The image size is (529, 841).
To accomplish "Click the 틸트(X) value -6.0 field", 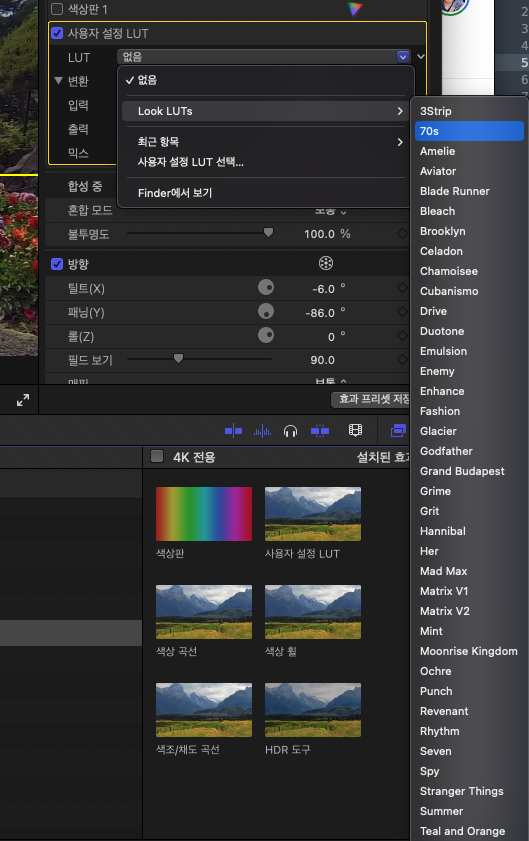I will [x=324, y=289].
